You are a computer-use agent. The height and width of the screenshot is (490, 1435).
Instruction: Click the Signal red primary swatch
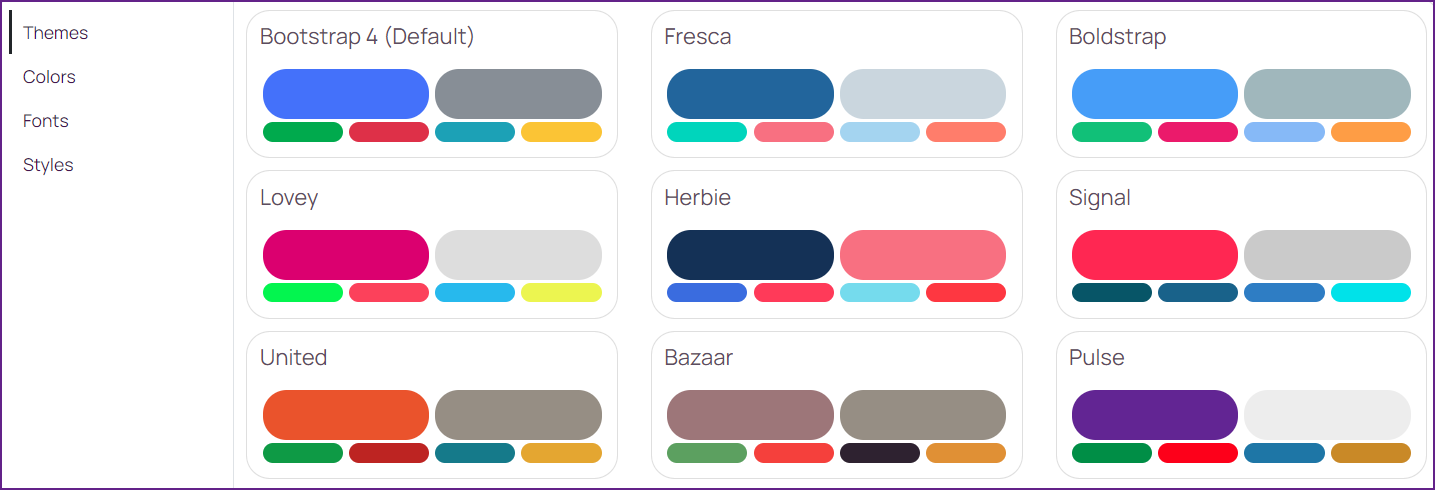[x=1155, y=255]
